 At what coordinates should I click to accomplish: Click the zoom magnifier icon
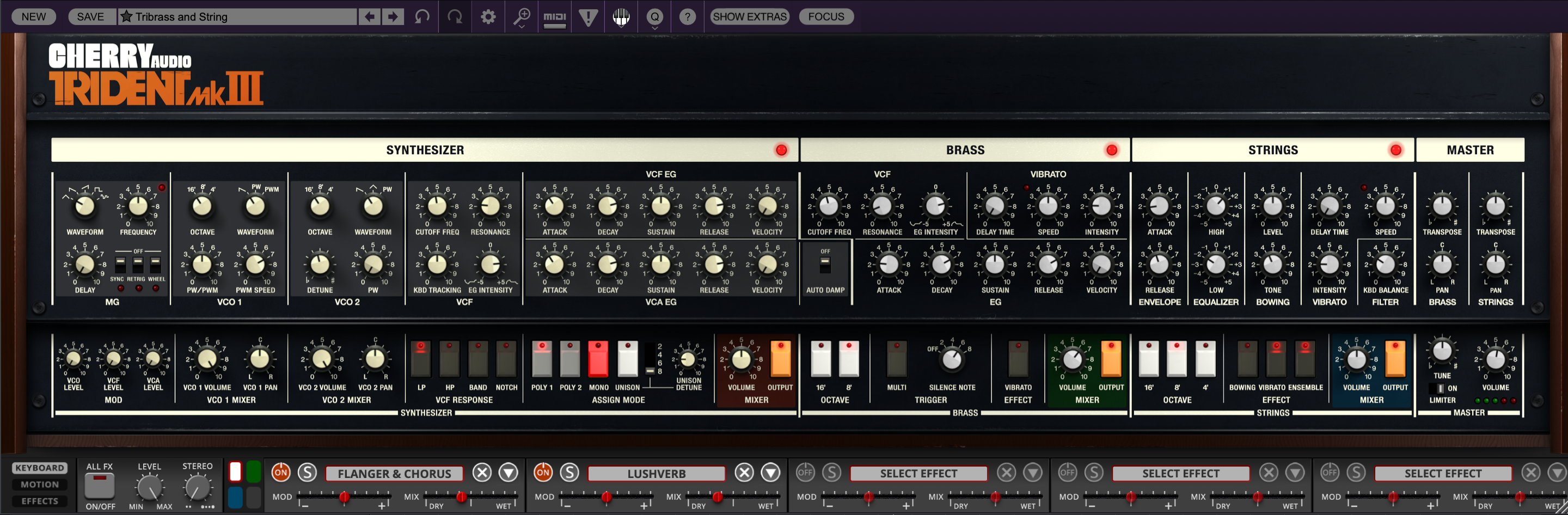(x=522, y=17)
